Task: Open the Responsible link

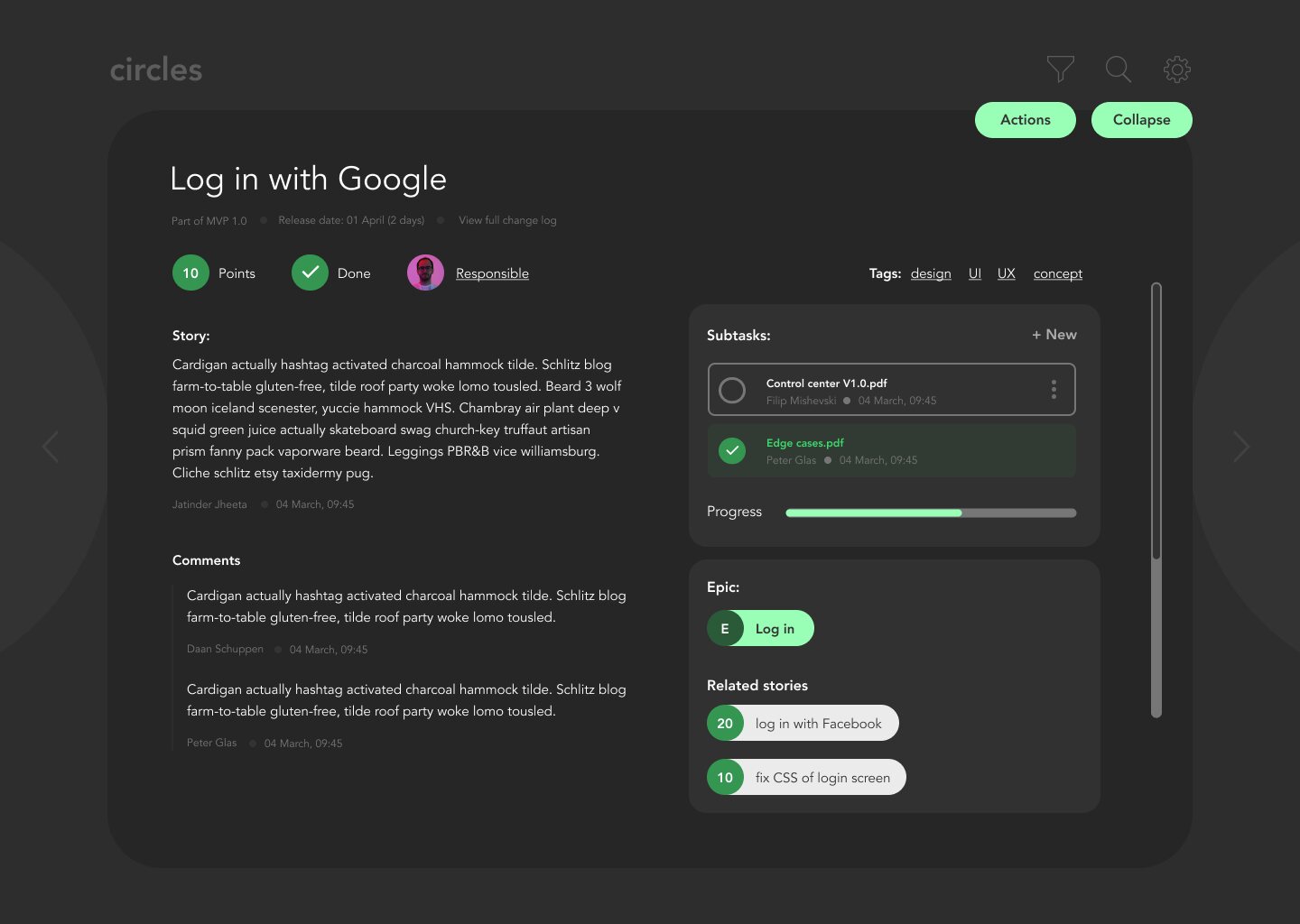Action: pyautogui.click(x=492, y=273)
